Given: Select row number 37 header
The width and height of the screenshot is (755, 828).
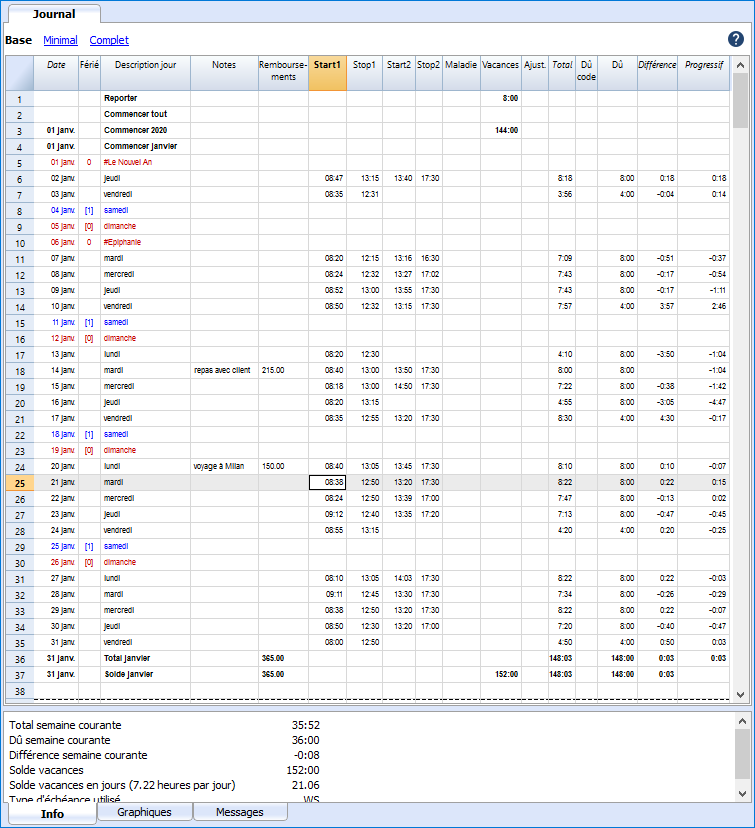Looking at the screenshot, I should coord(20,675).
